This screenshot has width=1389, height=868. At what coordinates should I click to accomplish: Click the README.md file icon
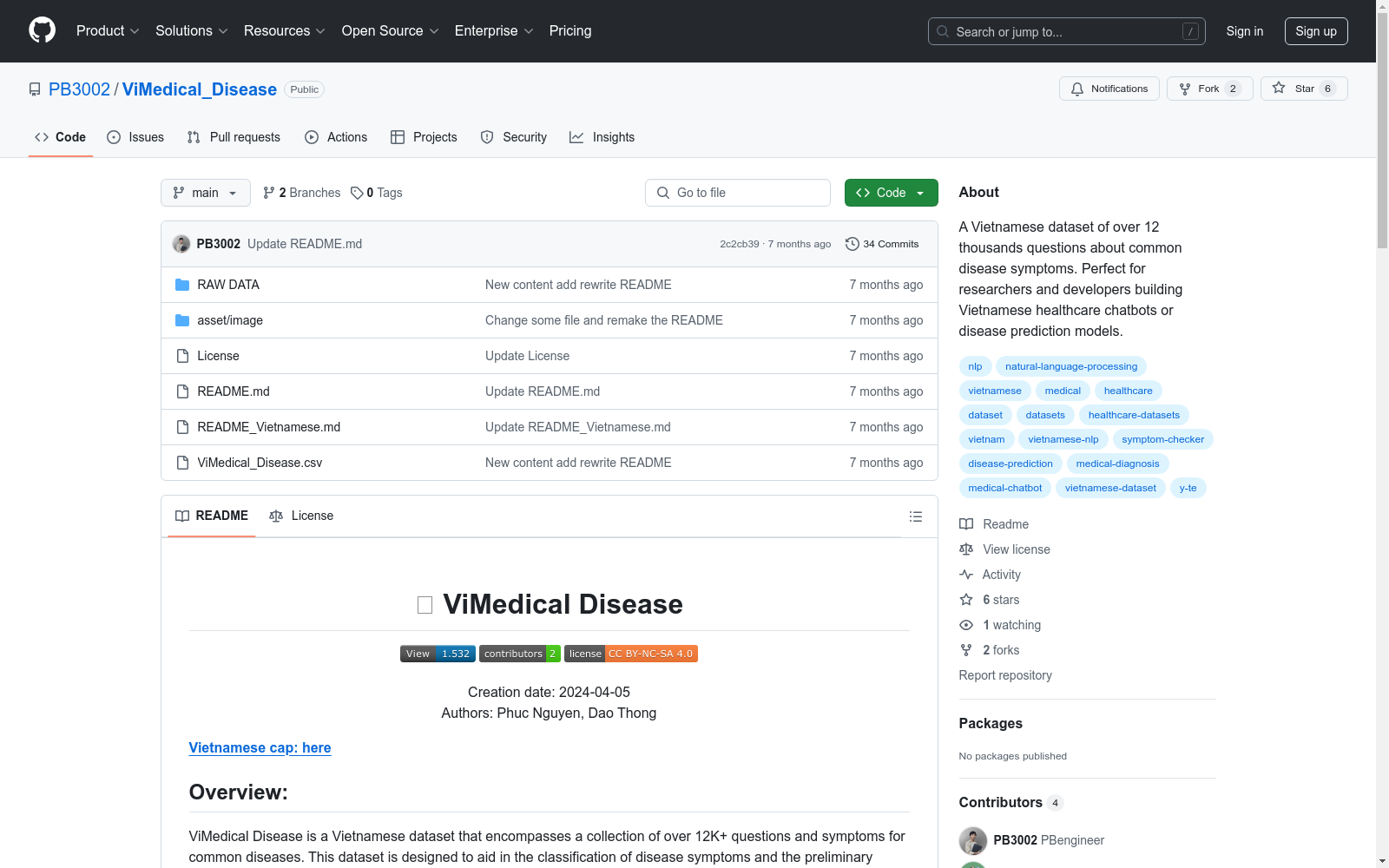click(182, 391)
